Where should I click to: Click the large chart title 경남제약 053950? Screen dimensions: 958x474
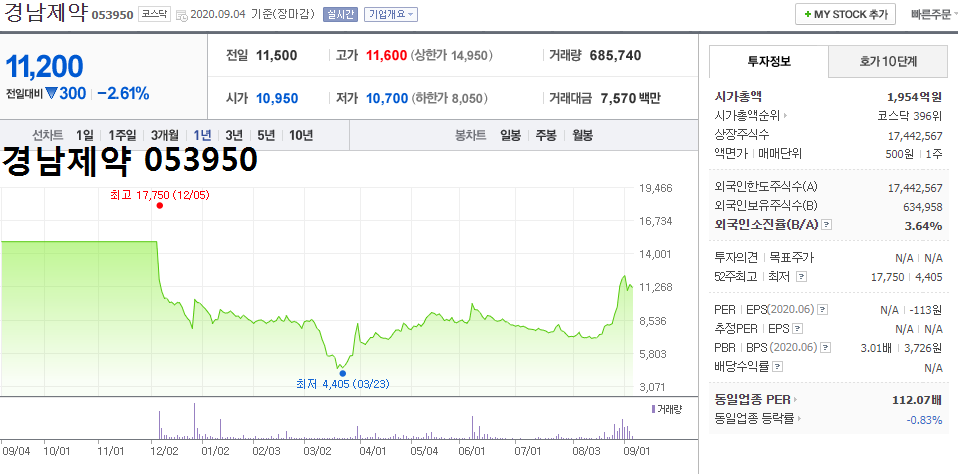click(x=130, y=160)
